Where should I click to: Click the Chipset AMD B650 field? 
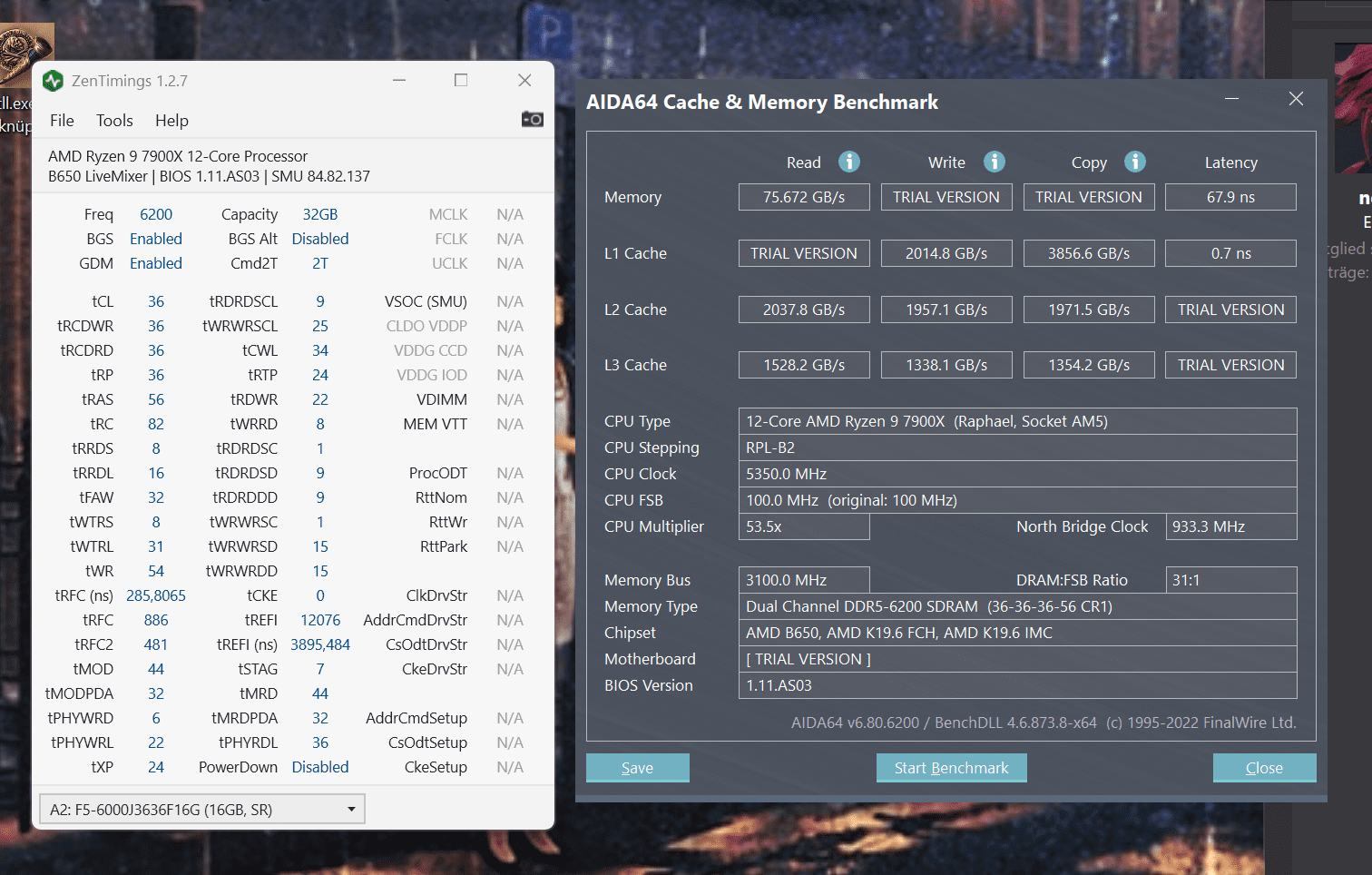click(x=1017, y=633)
